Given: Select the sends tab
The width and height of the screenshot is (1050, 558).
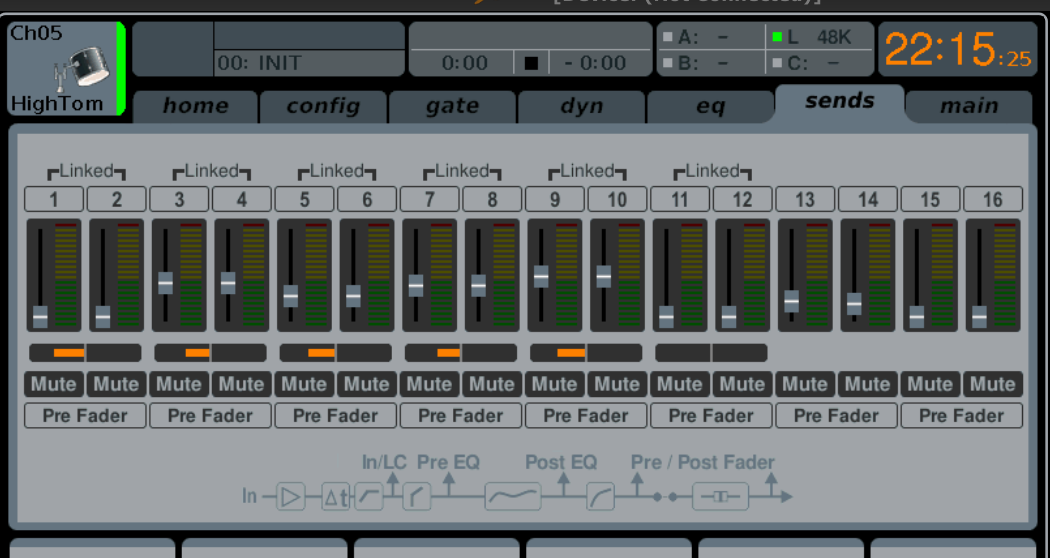Looking at the screenshot, I should click(840, 102).
